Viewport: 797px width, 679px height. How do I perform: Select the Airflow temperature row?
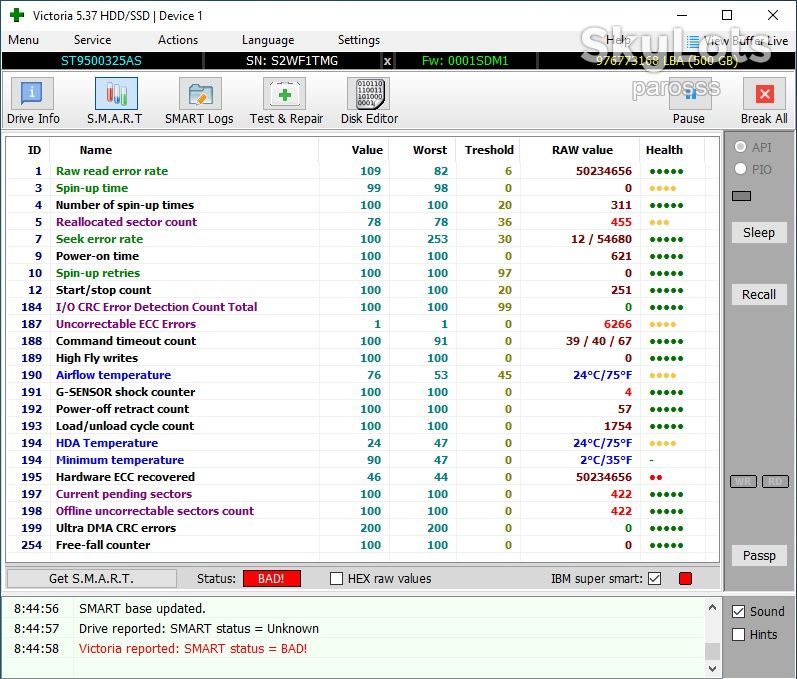(363, 375)
